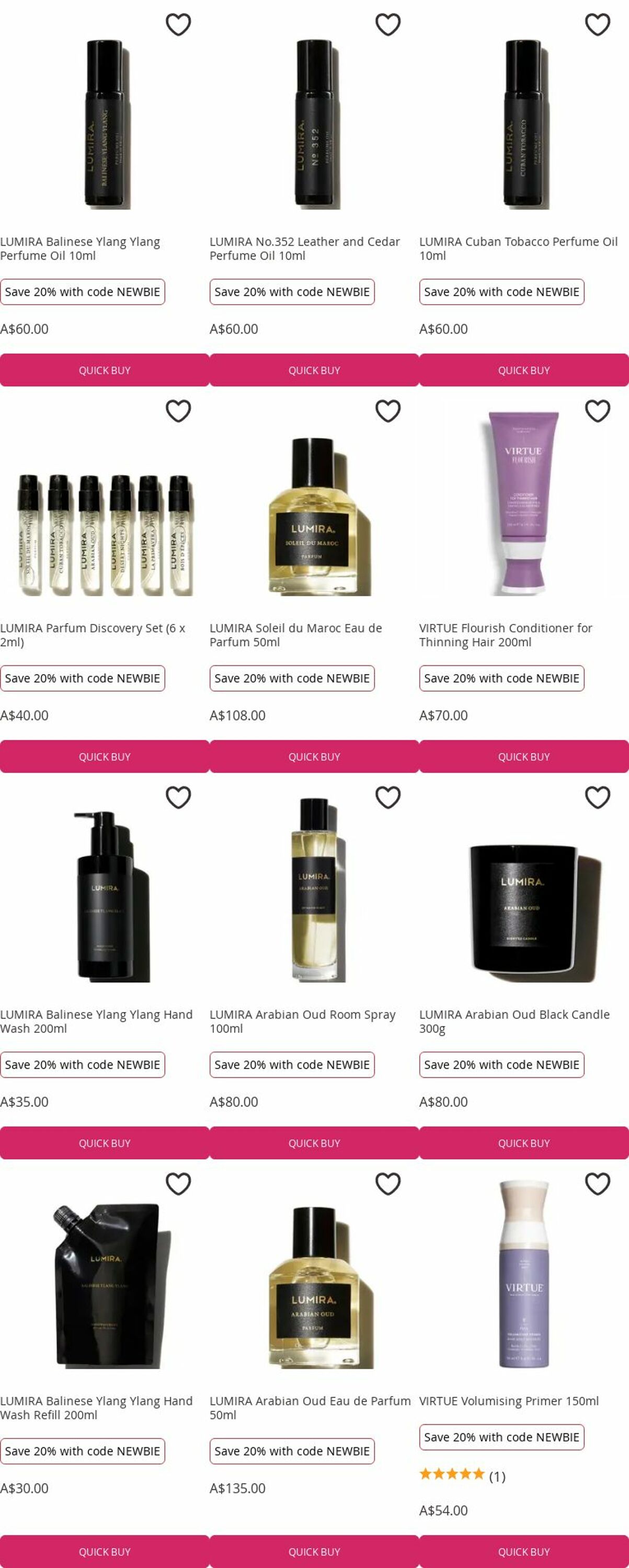629x1568 pixels.
Task: Open LUMIRA Soleil du Maroc product title link
Action: pos(296,635)
